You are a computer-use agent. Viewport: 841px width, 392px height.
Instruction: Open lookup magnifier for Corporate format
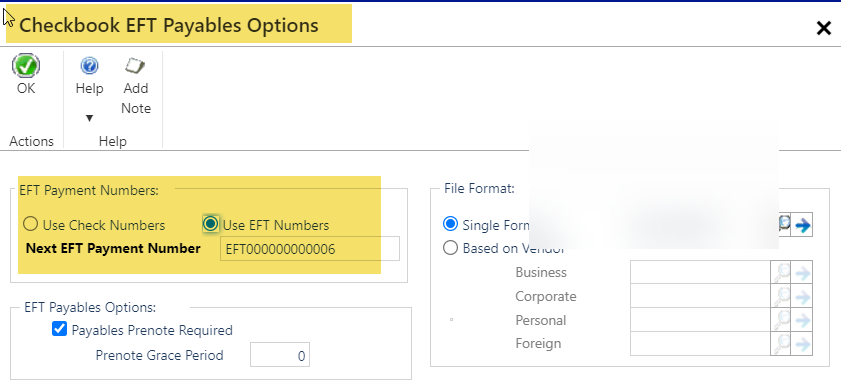[781, 296]
